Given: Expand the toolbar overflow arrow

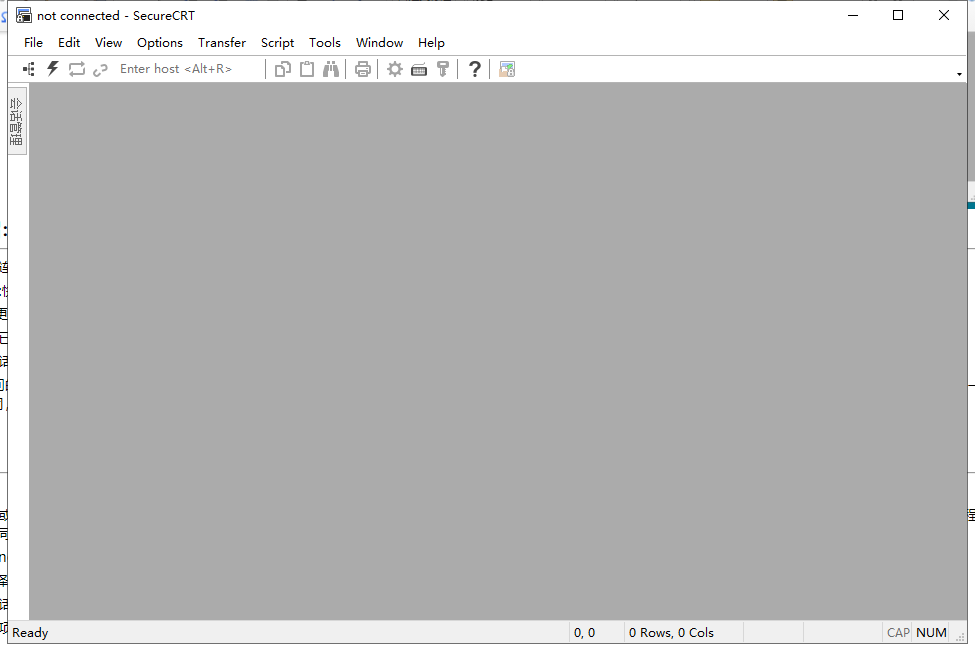Looking at the screenshot, I should tap(959, 74).
